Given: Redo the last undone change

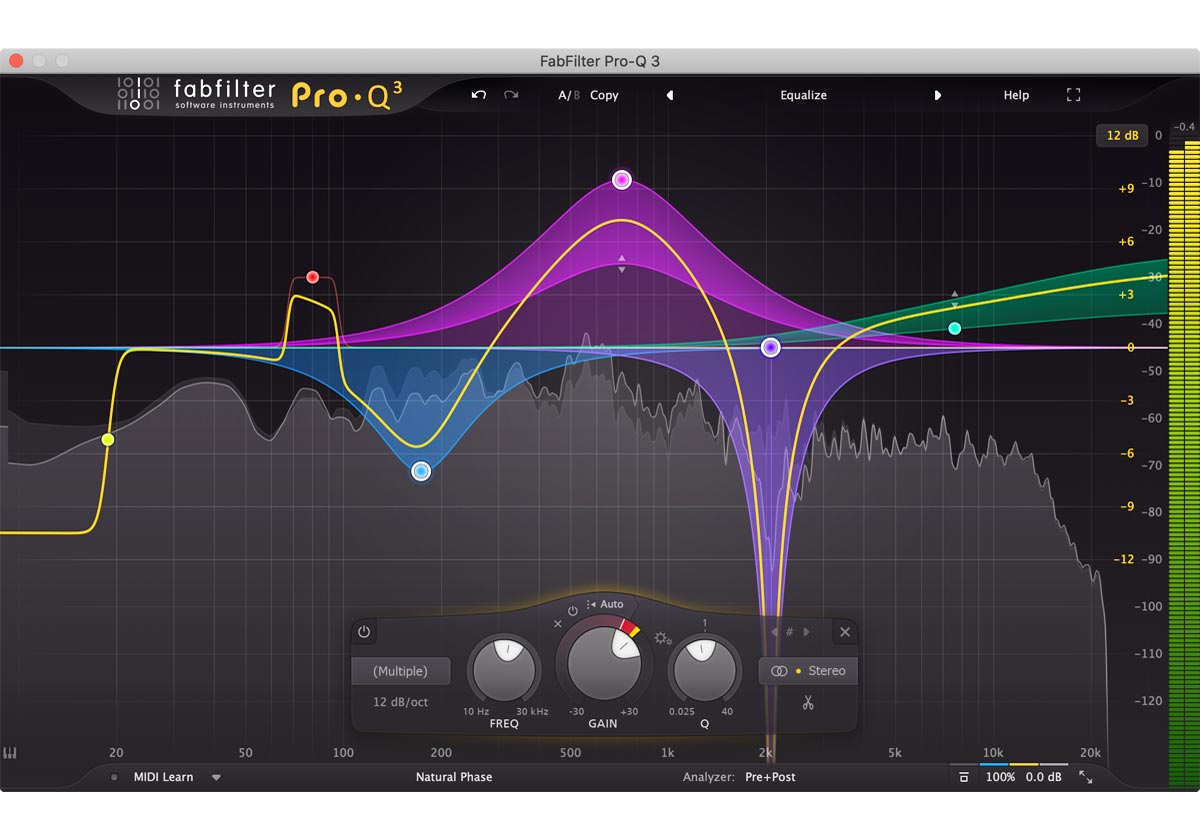Looking at the screenshot, I should coord(511,95).
